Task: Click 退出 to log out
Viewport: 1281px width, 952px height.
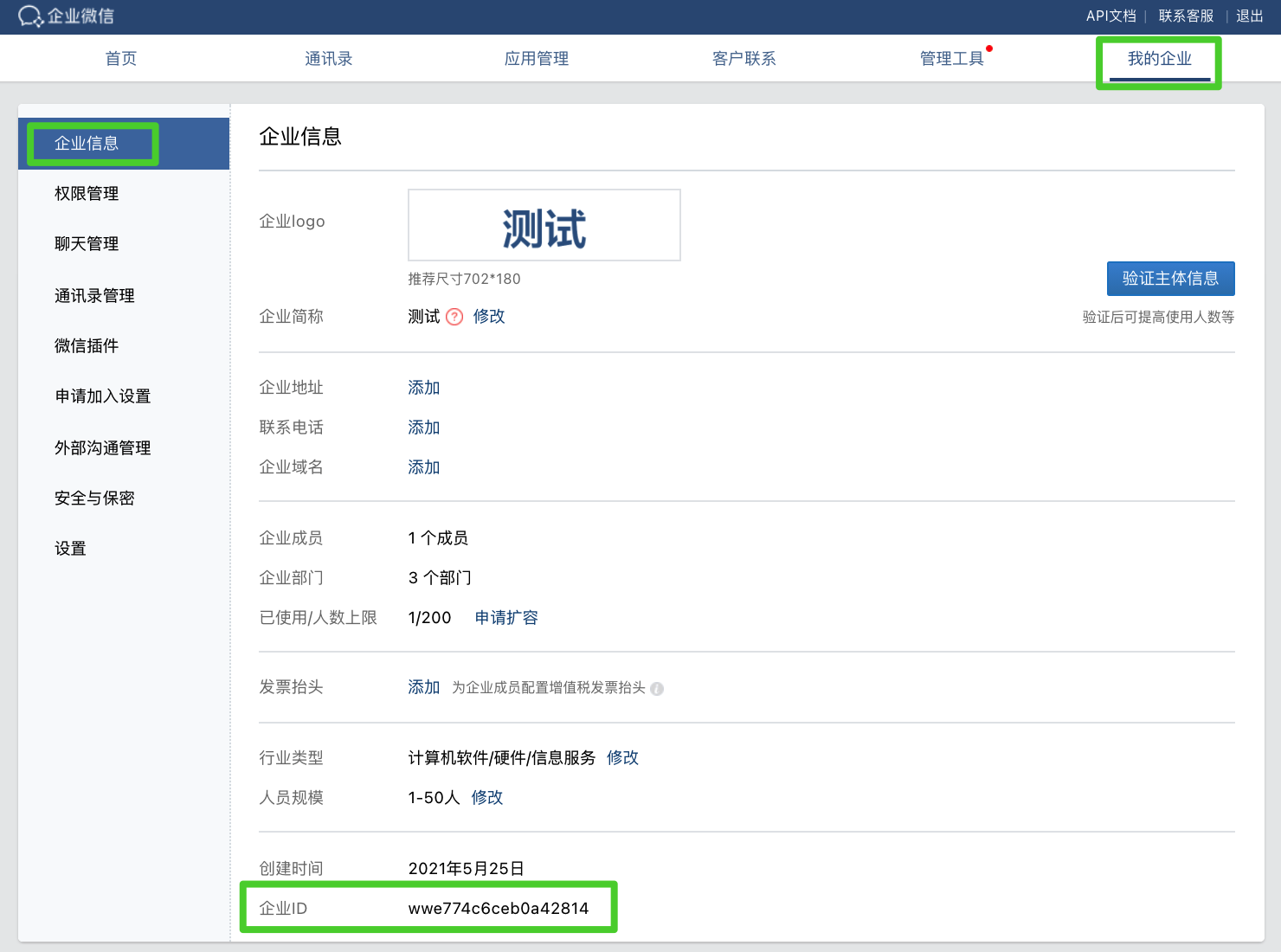Action: pyautogui.click(x=1249, y=16)
